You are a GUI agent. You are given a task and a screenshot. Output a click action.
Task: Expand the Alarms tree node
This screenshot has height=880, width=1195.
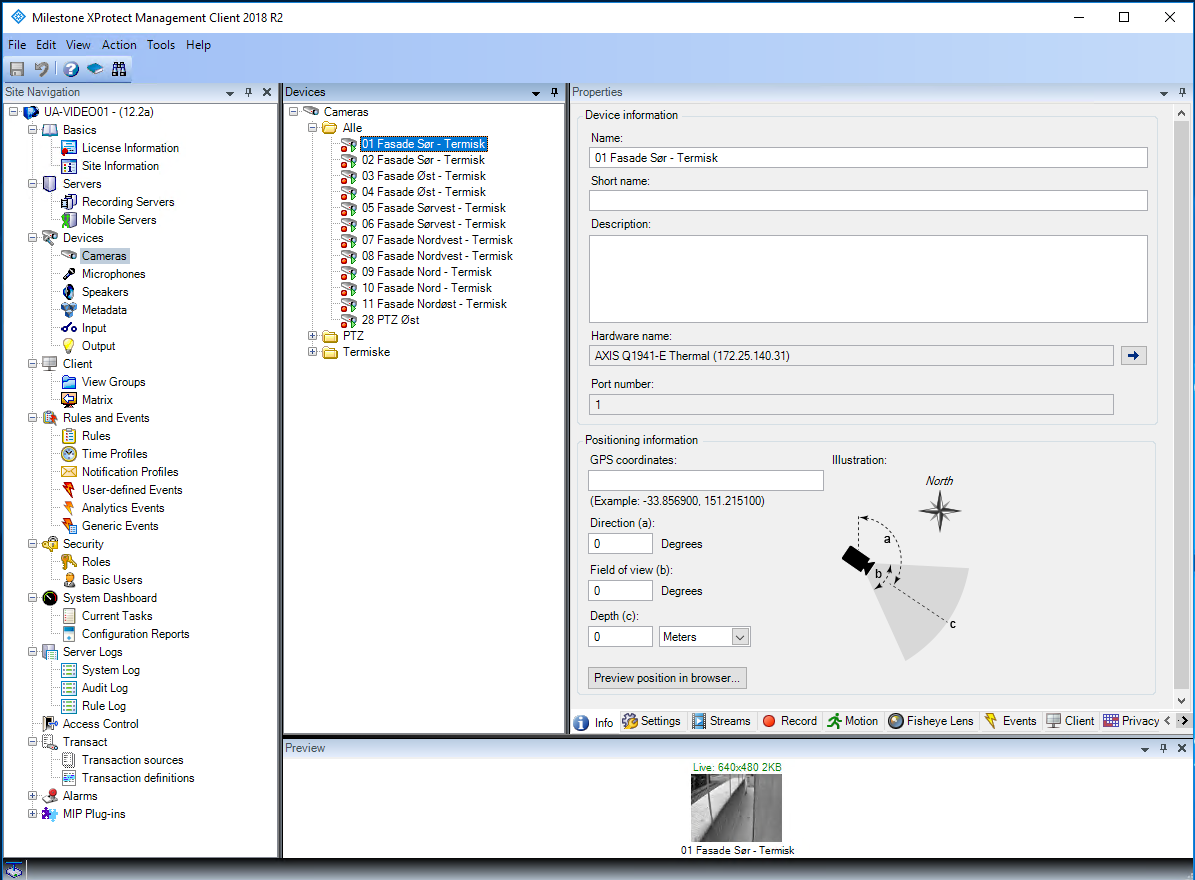point(33,795)
